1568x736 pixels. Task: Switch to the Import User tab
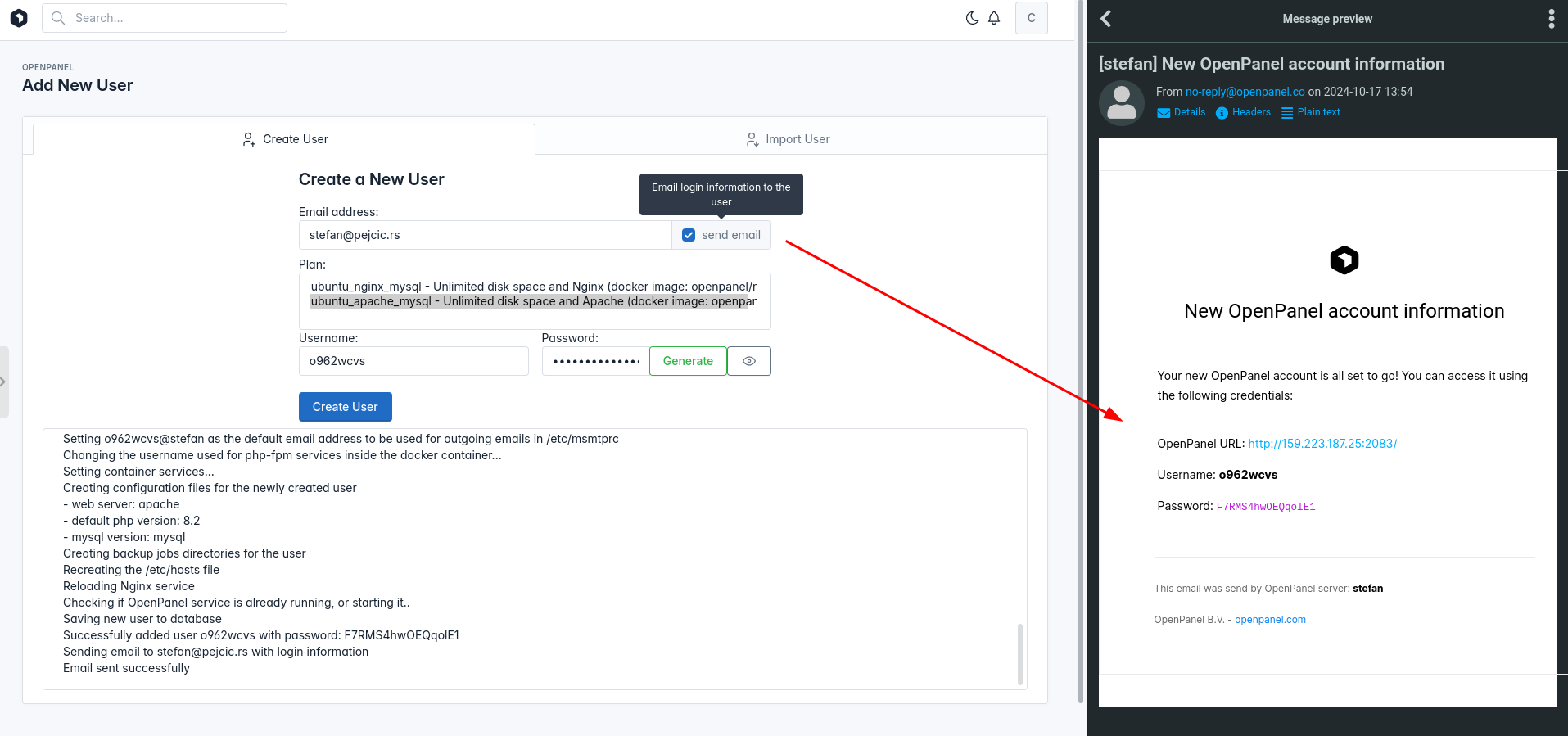(788, 139)
